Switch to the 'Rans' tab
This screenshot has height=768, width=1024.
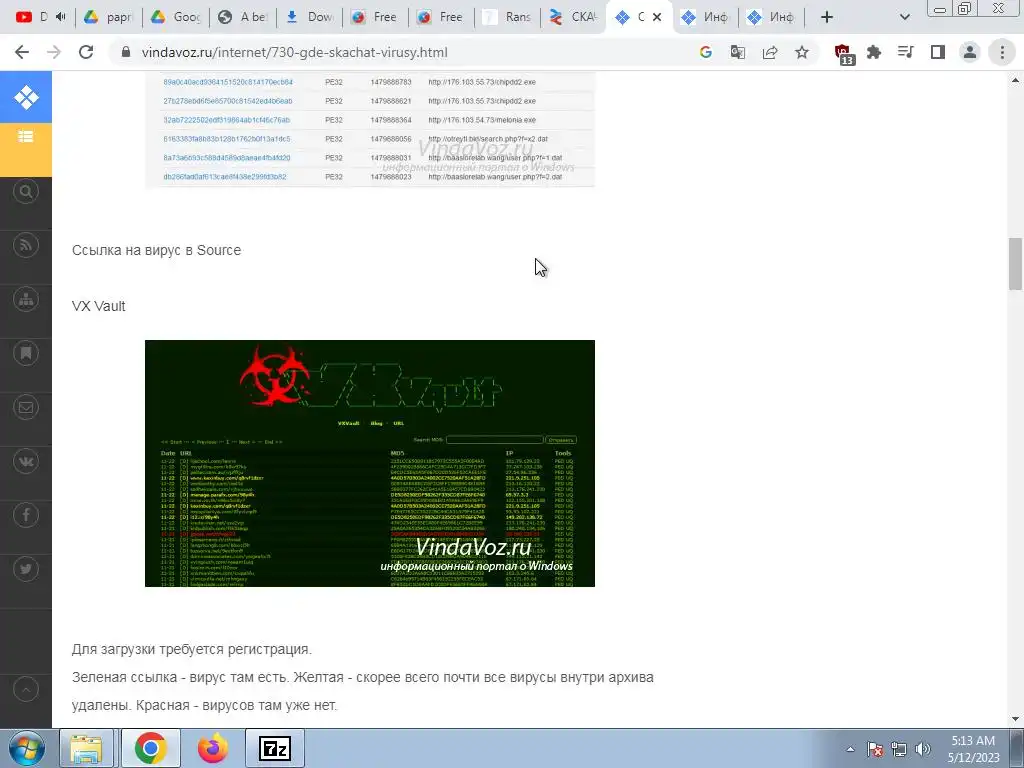click(x=508, y=17)
